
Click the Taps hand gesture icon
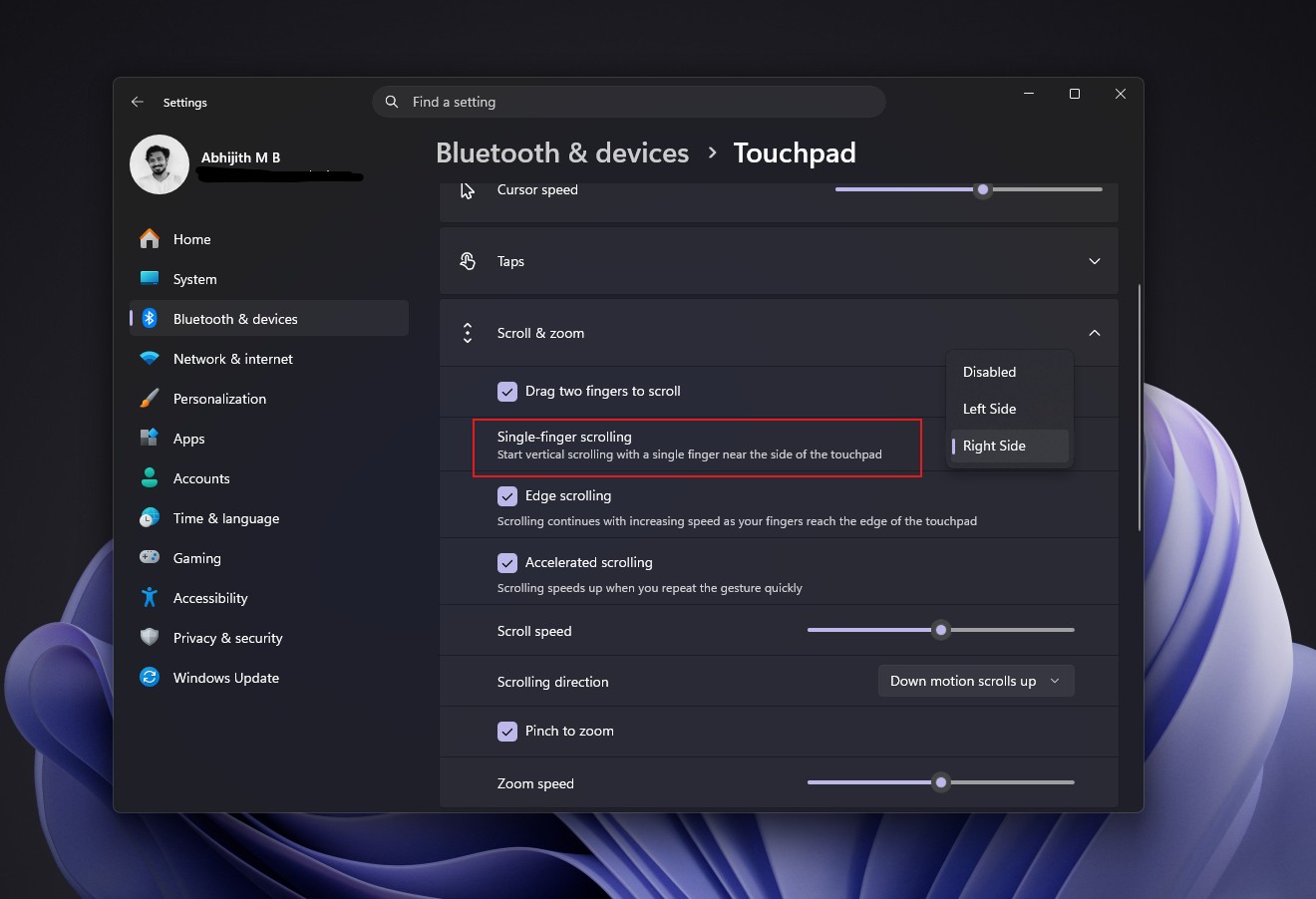468,261
